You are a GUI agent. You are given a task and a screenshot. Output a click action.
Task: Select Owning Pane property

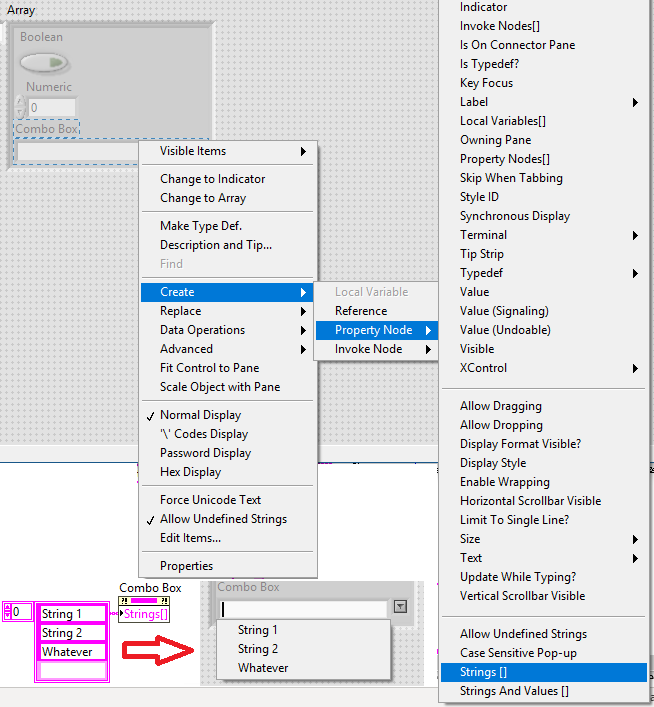(543, 140)
